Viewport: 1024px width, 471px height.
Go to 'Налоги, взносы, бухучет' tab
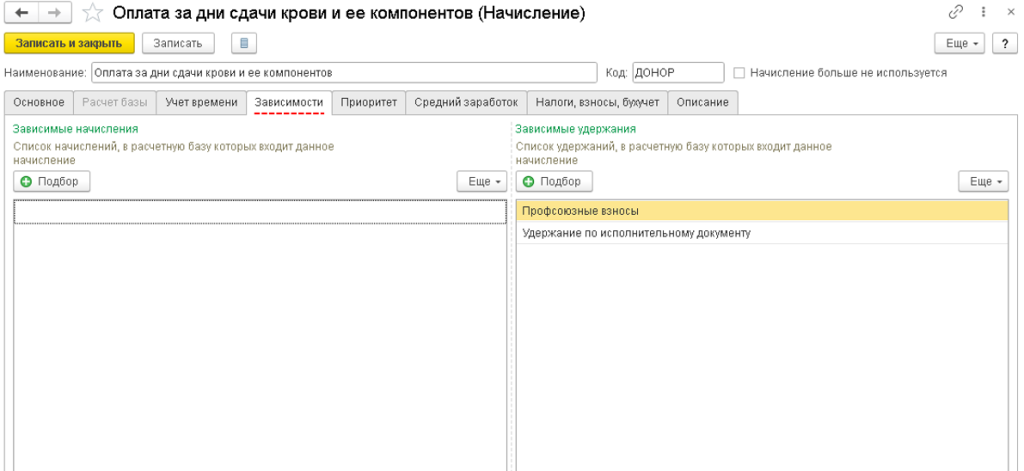click(x=596, y=102)
